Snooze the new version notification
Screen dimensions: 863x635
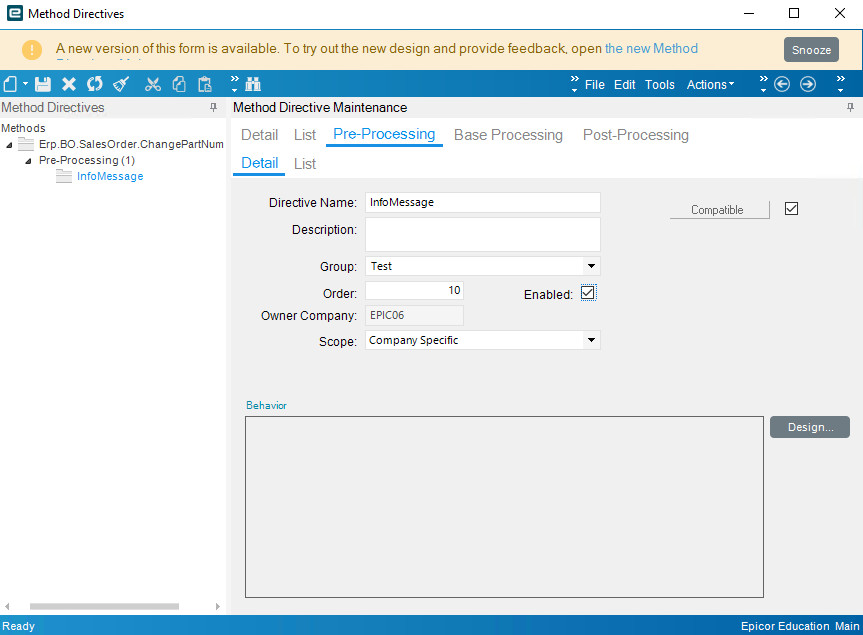[x=811, y=50]
